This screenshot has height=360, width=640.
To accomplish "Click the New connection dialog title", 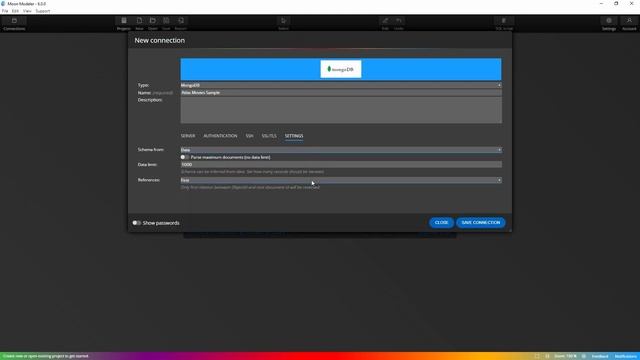I will point(160,40).
